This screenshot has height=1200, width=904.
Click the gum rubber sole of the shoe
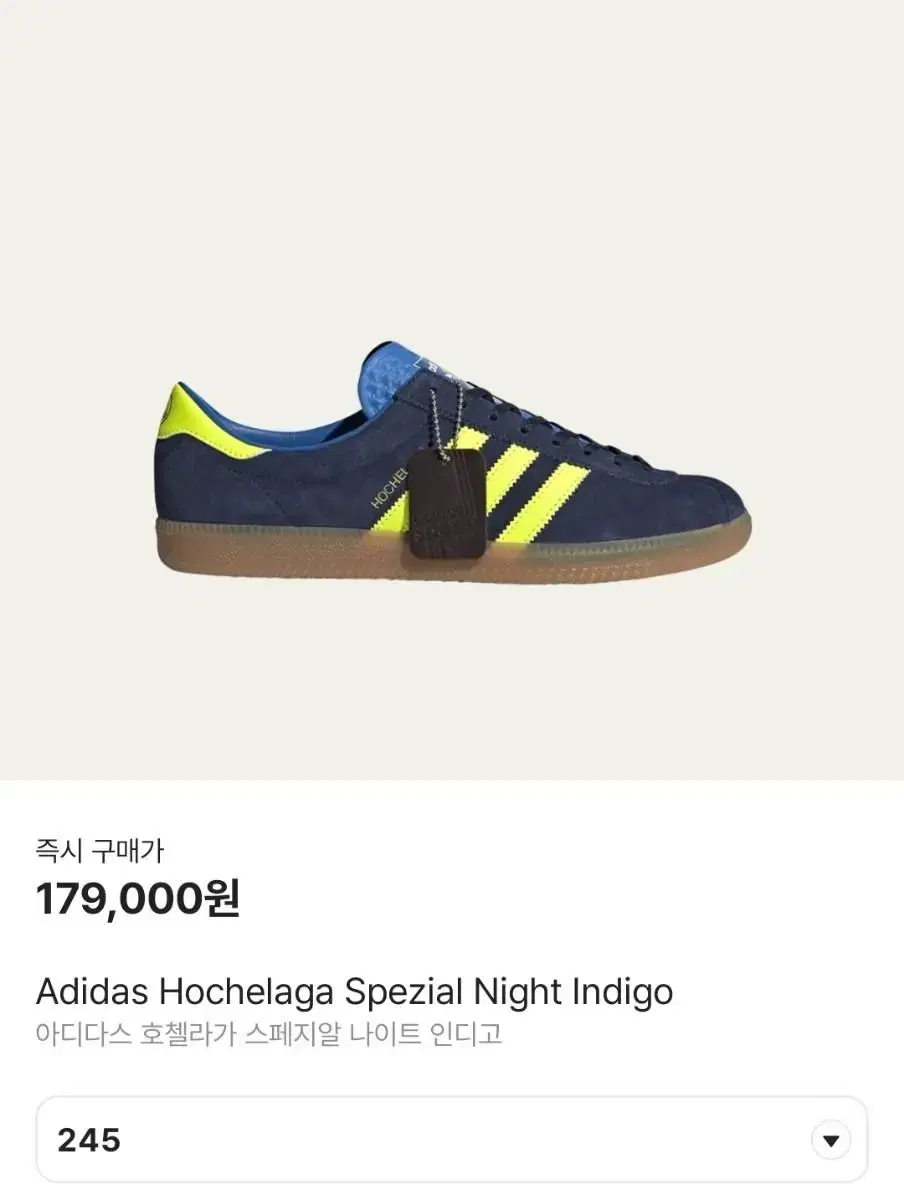pos(452,553)
